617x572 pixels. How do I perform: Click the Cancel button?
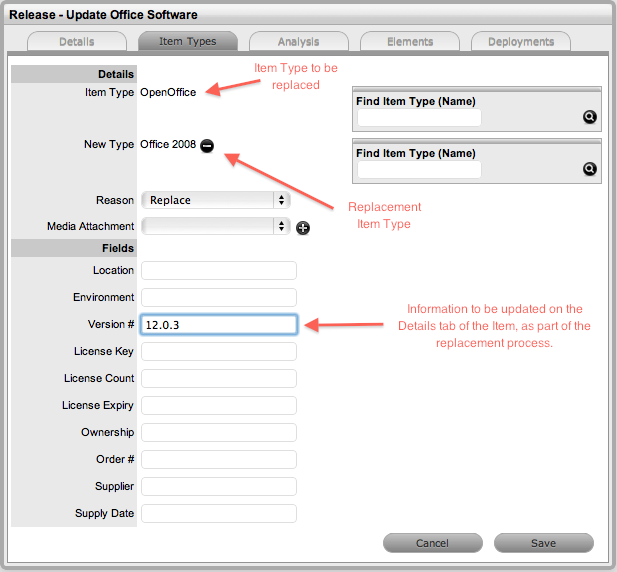click(x=432, y=543)
